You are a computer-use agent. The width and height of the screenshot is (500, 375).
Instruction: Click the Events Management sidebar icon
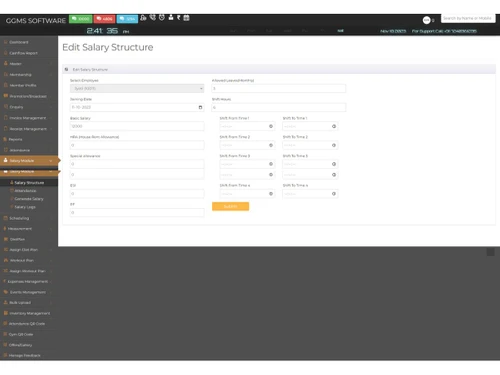click(6, 292)
